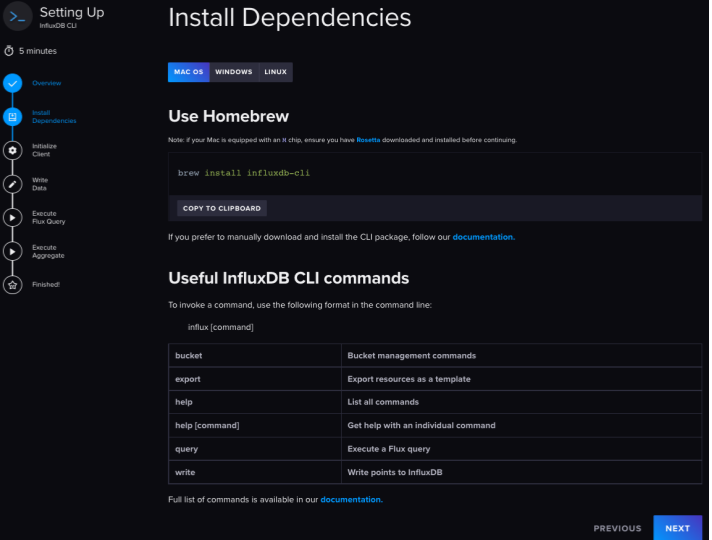Jump to Execute Aggregate step label

[x=48, y=251]
